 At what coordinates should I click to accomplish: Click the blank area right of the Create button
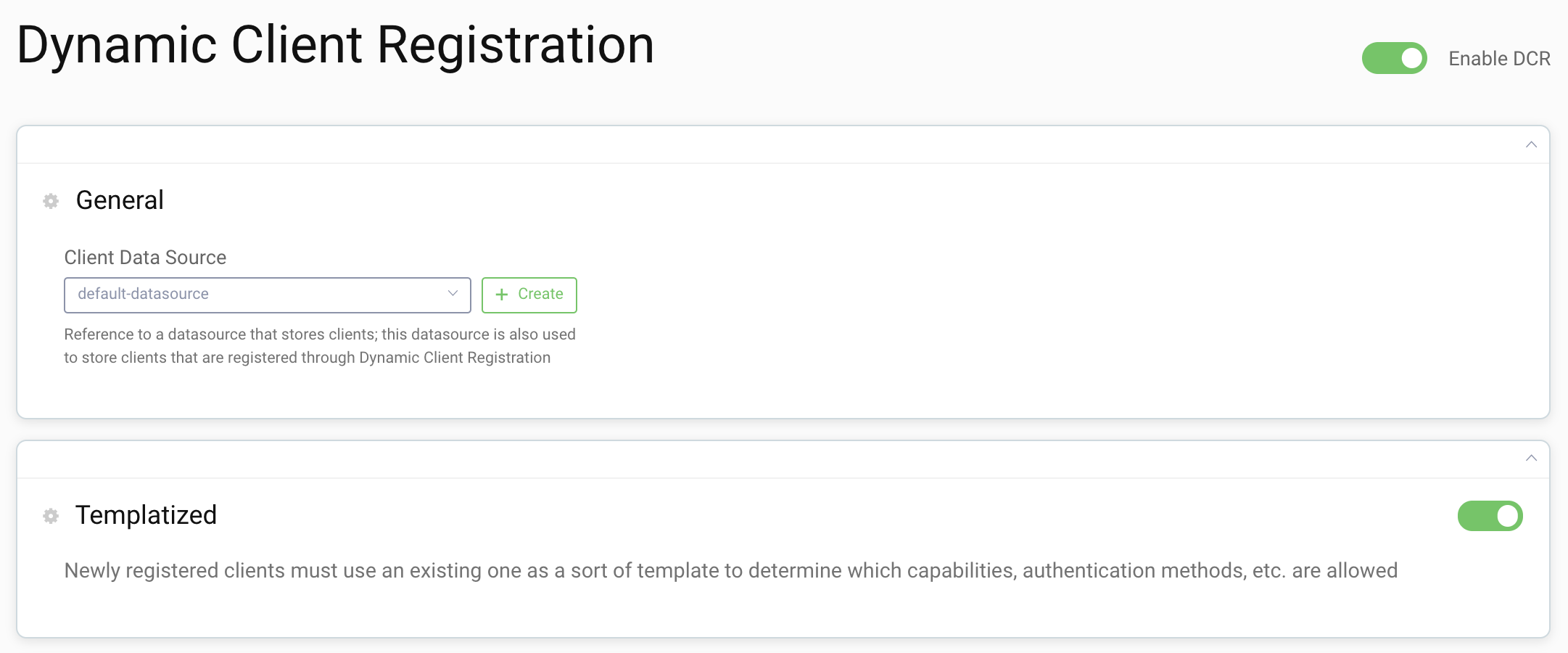click(1015, 295)
